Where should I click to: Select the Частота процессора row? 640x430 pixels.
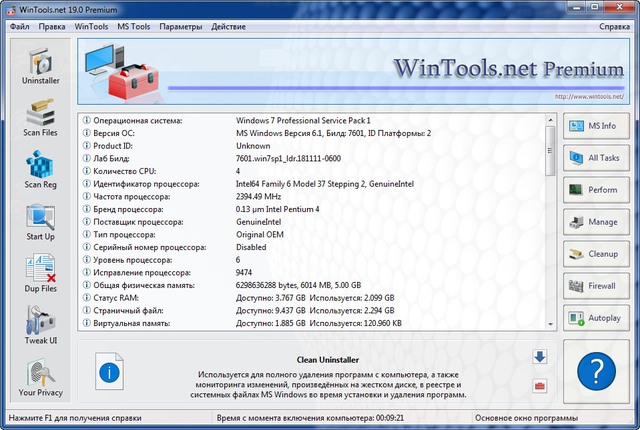(x=311, y=196)
